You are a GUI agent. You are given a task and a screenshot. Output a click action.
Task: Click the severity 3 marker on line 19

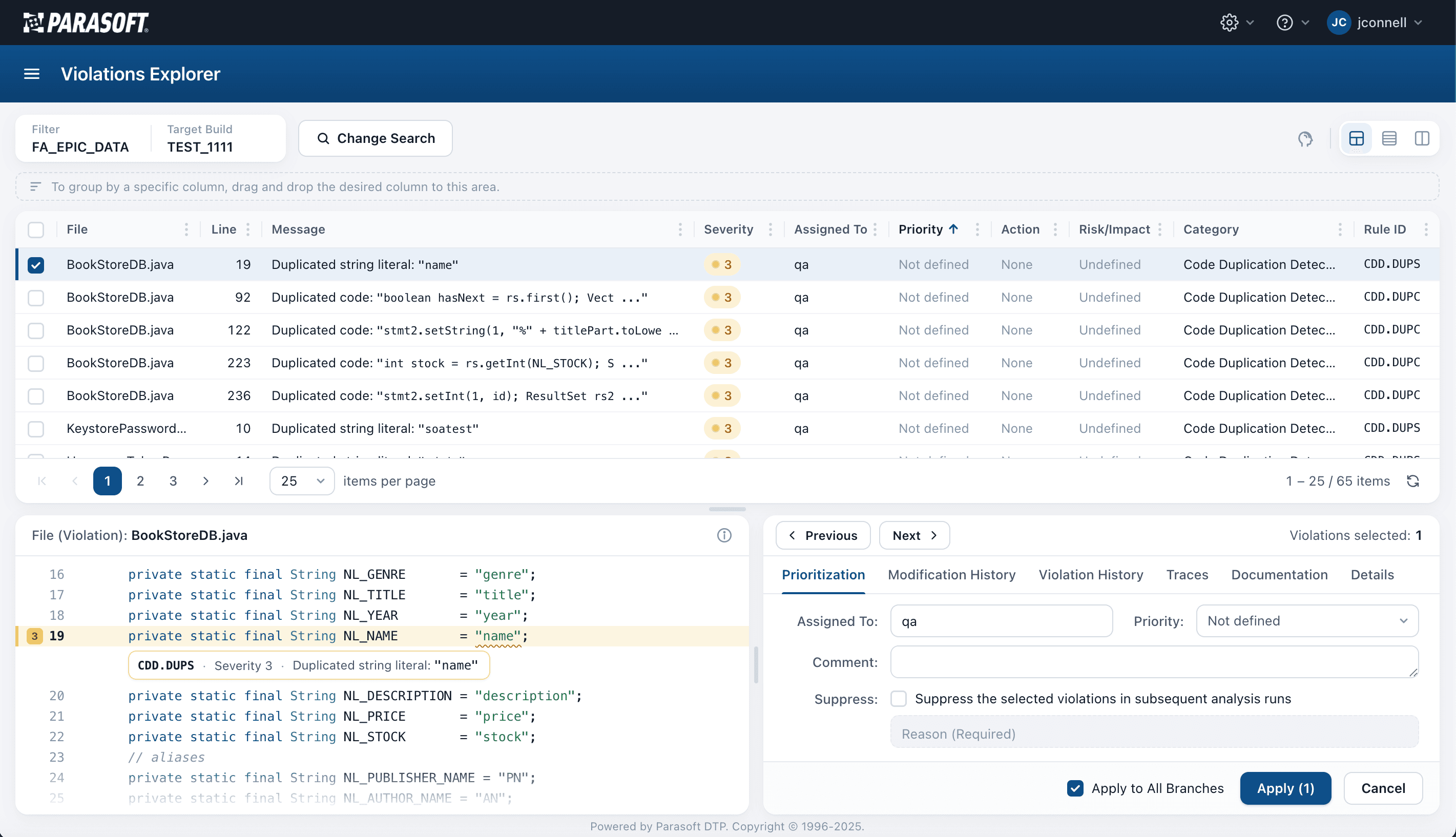(x=34, y=636)
